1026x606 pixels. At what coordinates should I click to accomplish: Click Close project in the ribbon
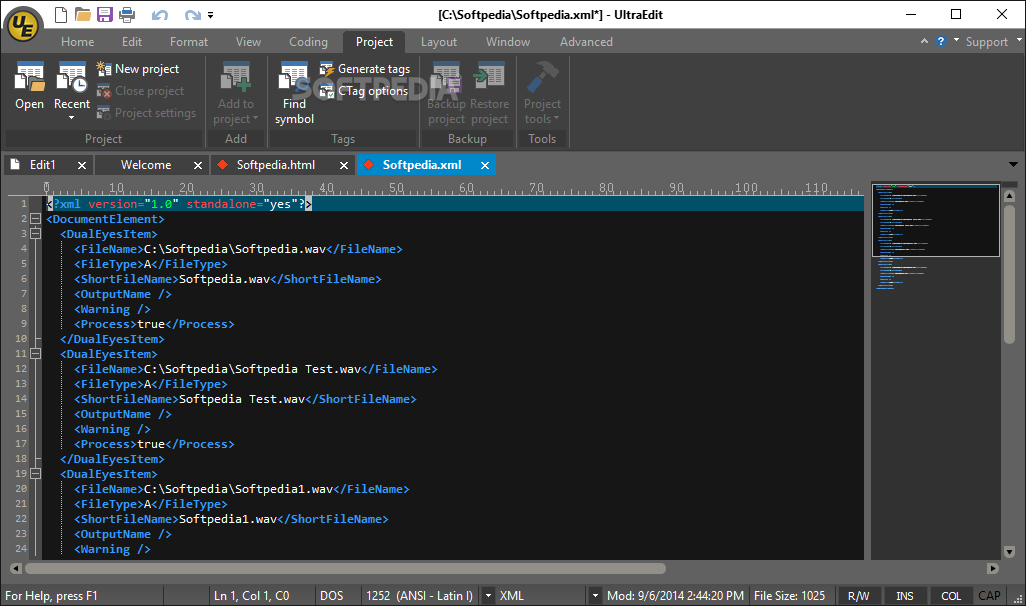[x=140, y=91]
